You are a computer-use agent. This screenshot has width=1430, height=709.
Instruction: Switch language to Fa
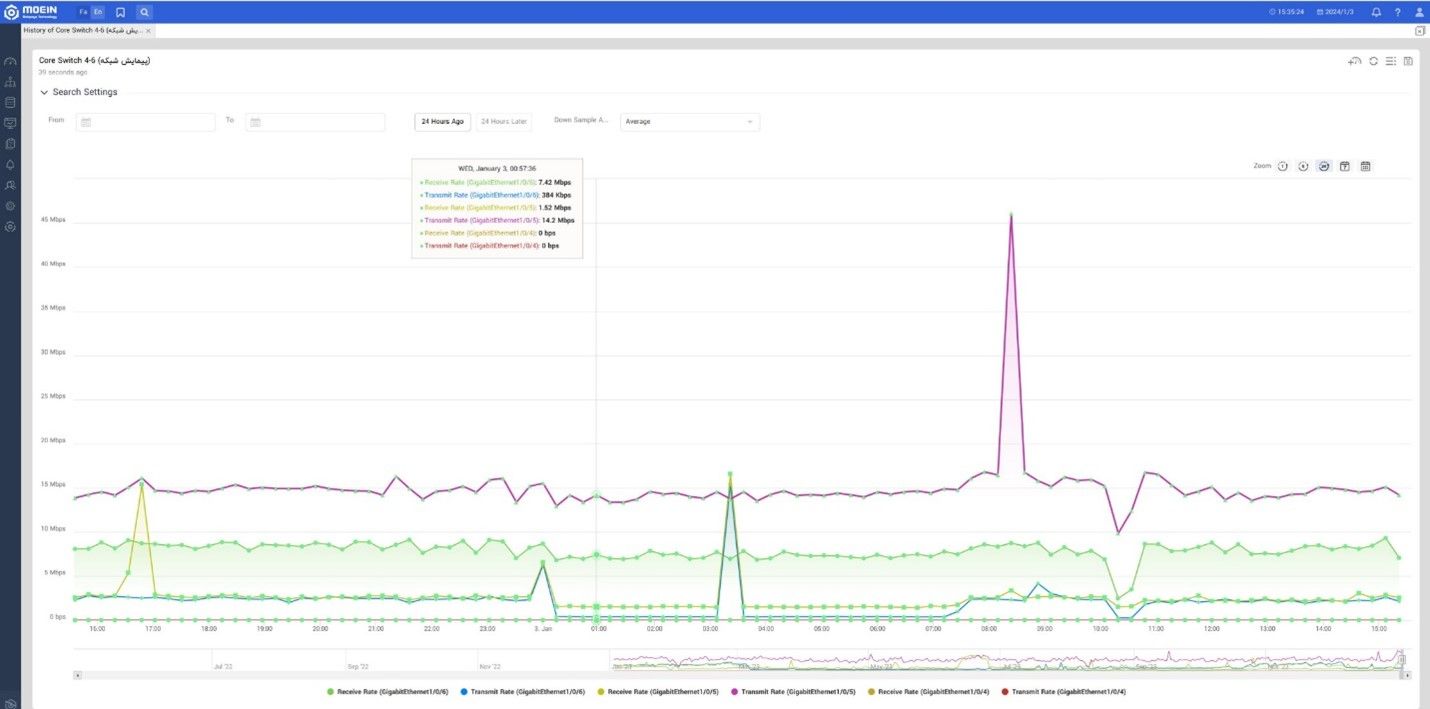[83, 12]
